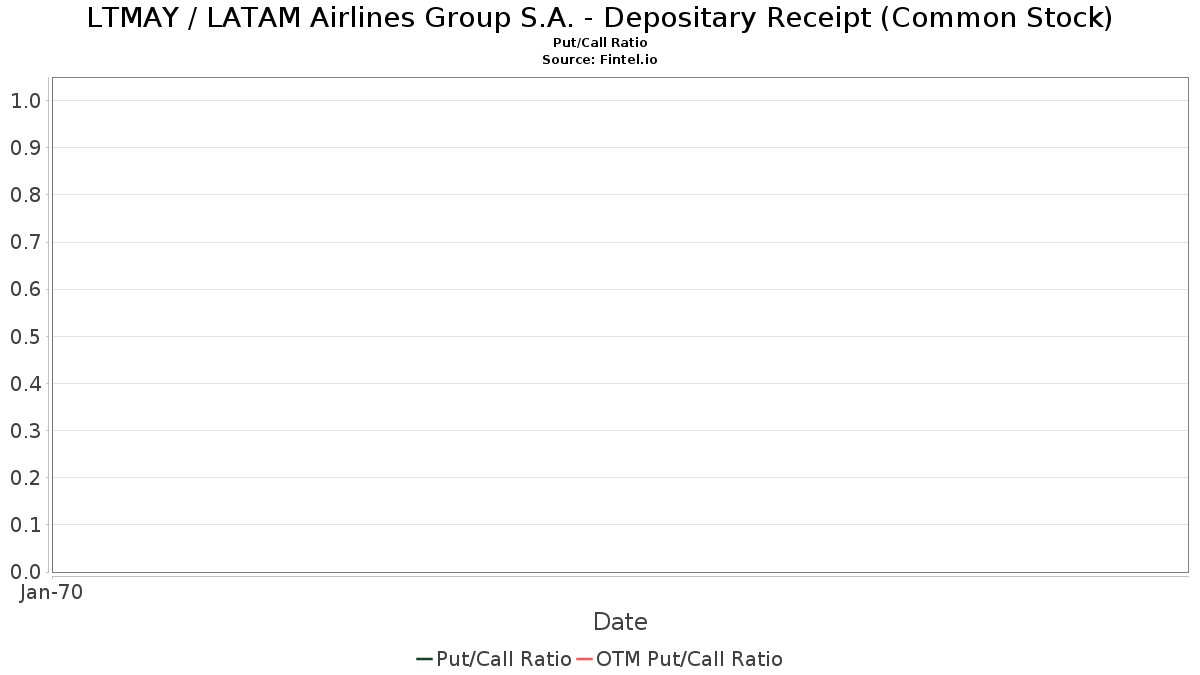Click the 0.0 y-axis tick label
This screenshot has height=675, width=1200.
pyautogui.click(x=25, y=572)
